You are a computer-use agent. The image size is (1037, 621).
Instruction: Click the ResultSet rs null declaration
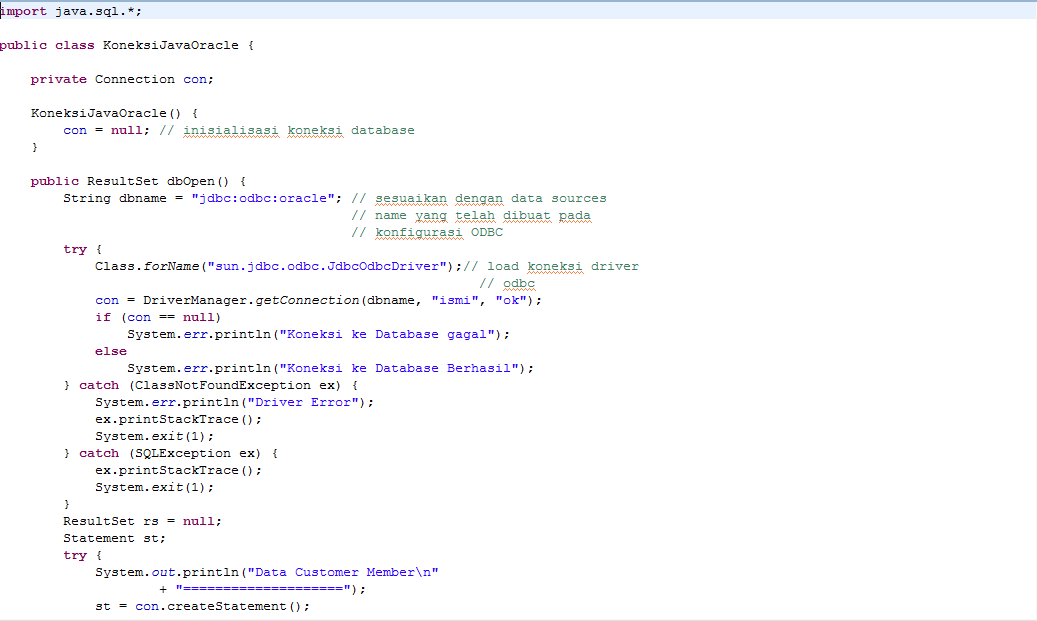[x=140, y=520]
